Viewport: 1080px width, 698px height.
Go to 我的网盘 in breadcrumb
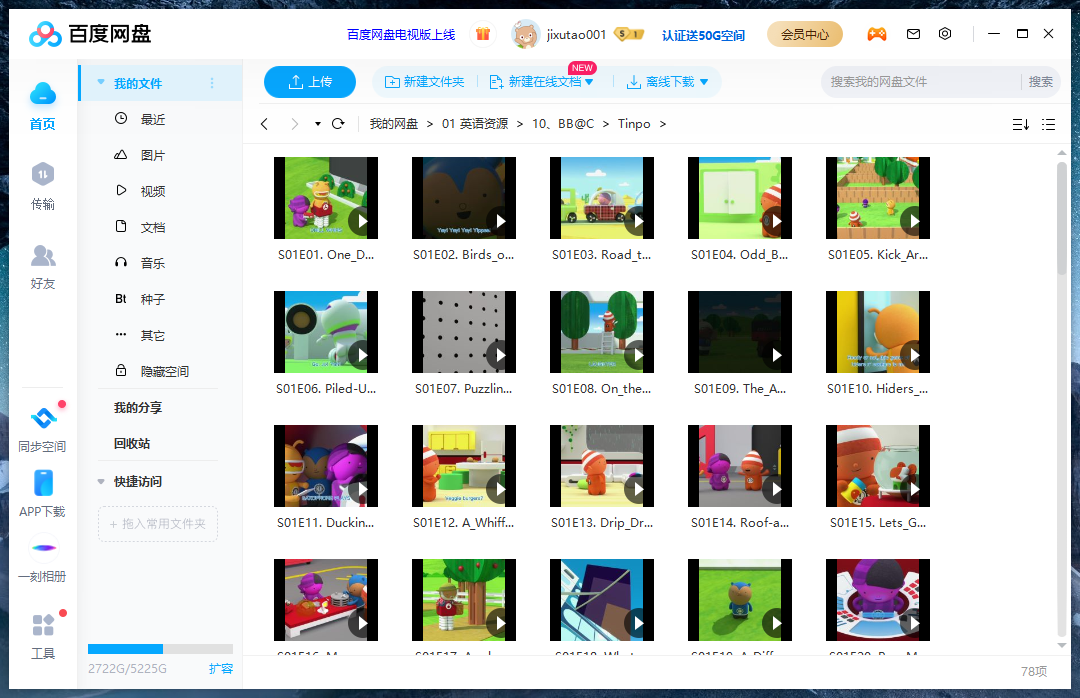(394, 124)
